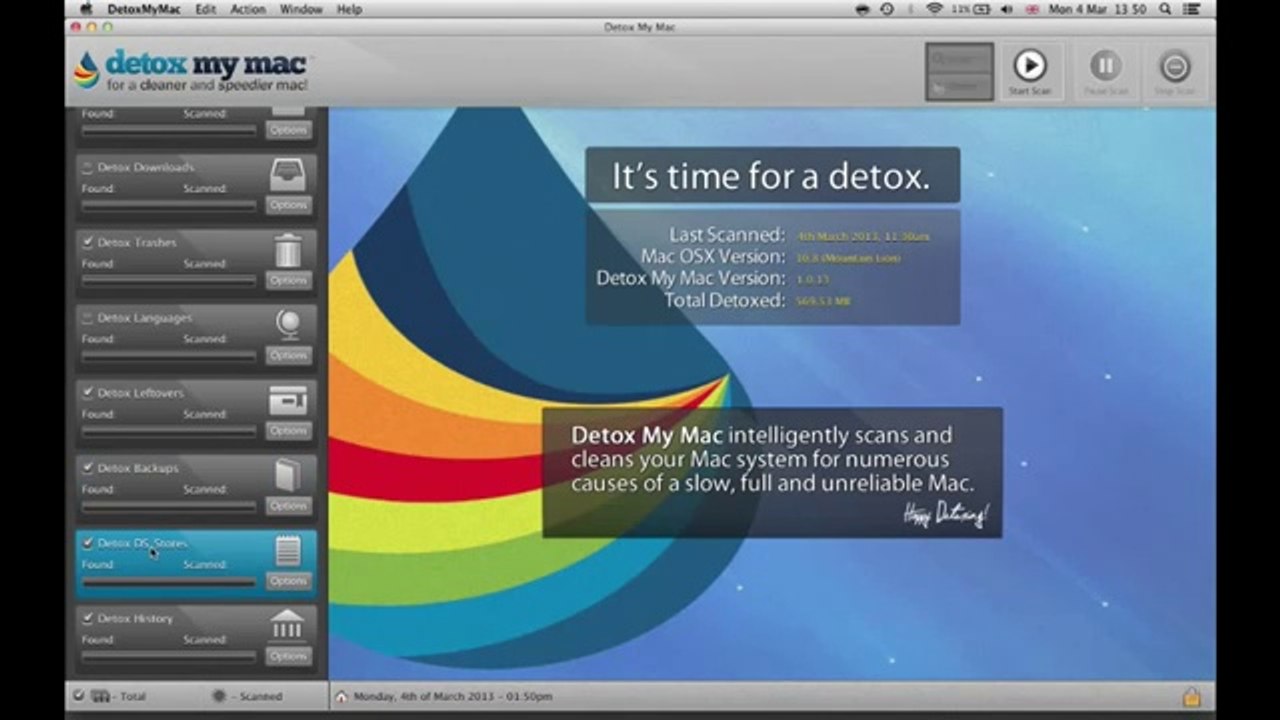Click the "Mac OSX Version:" label
Screen dimensions: 1280x720
tap(713, 257)
